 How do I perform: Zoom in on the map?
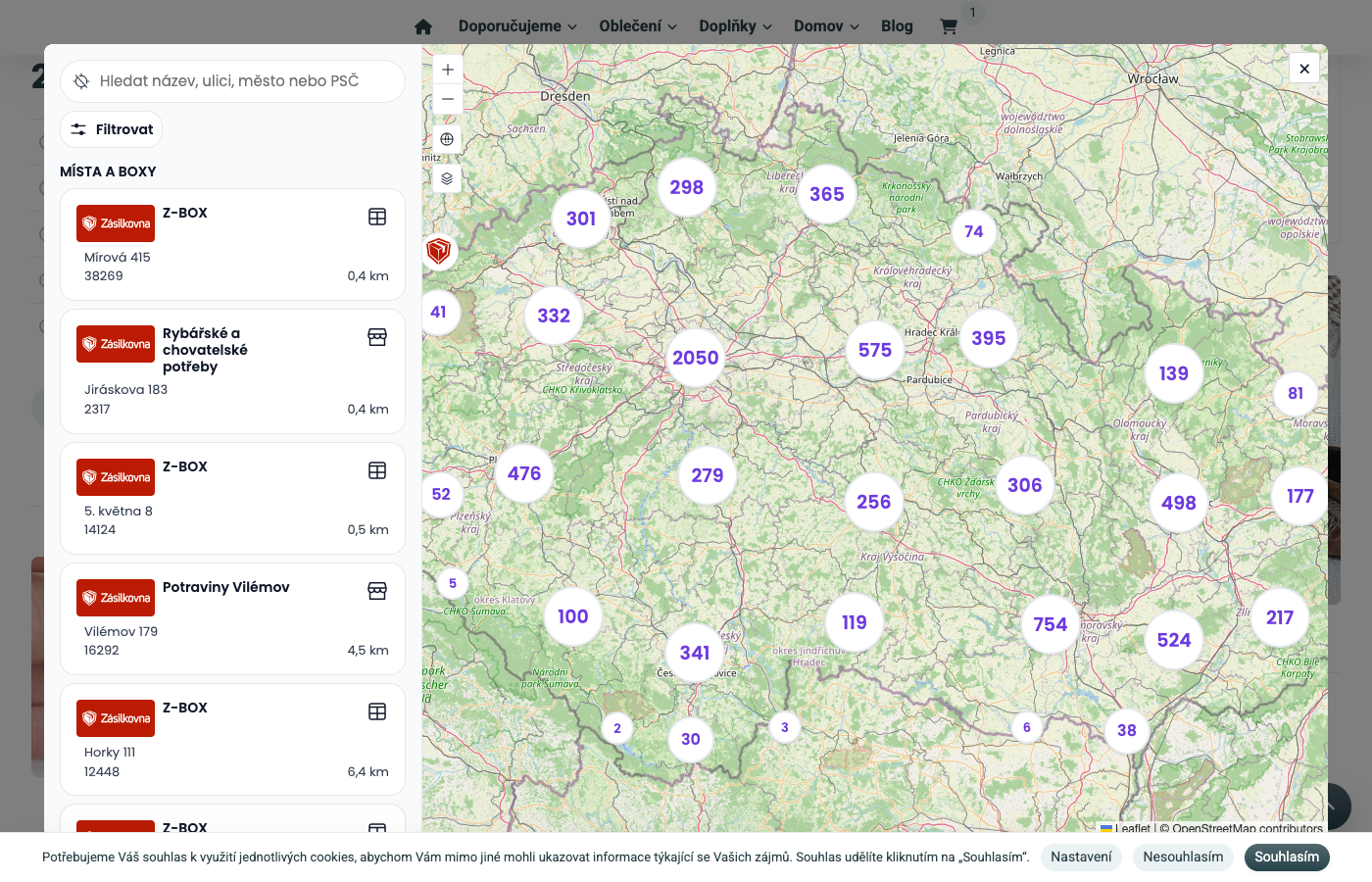click(447, 70)
